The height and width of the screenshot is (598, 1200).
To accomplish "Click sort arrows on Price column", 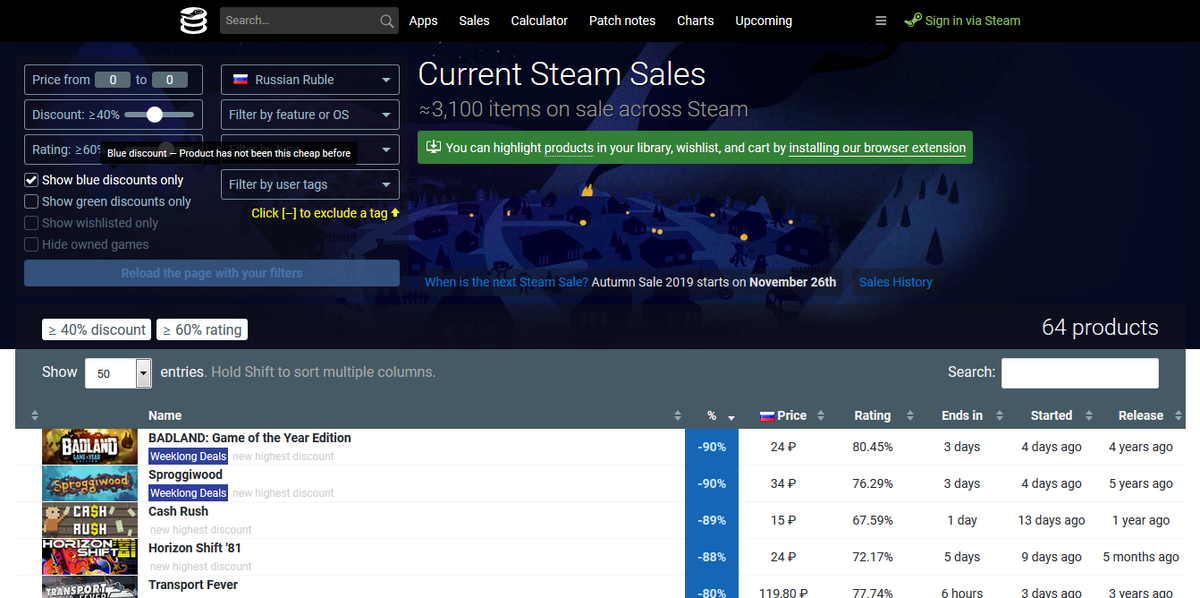I will 820,416.
